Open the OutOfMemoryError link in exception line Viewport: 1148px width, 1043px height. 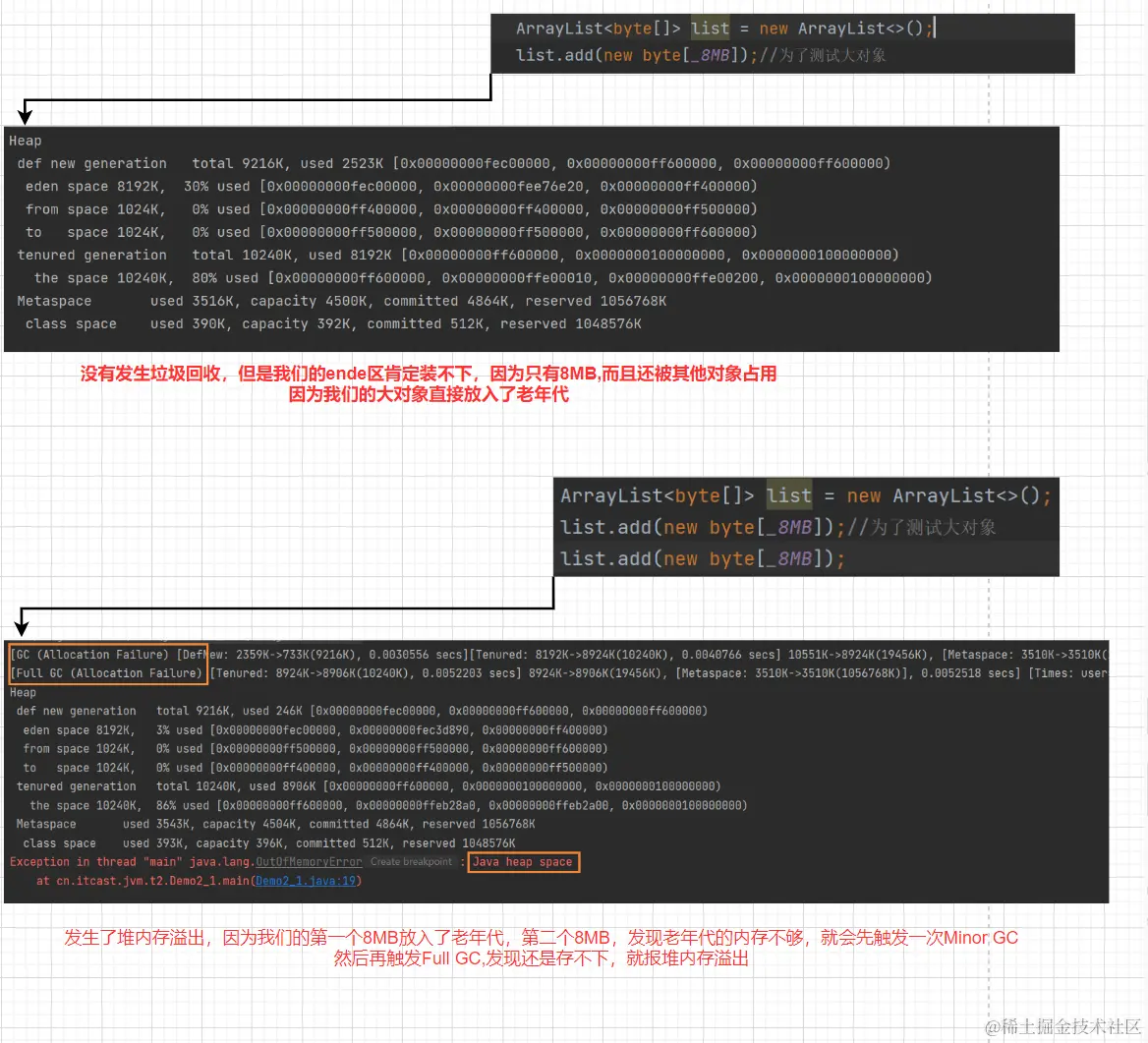(x=309, y=862)
